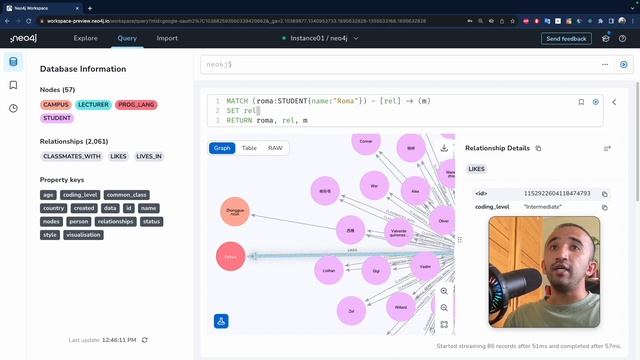The height and width of the screenshot is (360, 640).
Task: Click the visualisation property key
Action: [x=83, y=235]
